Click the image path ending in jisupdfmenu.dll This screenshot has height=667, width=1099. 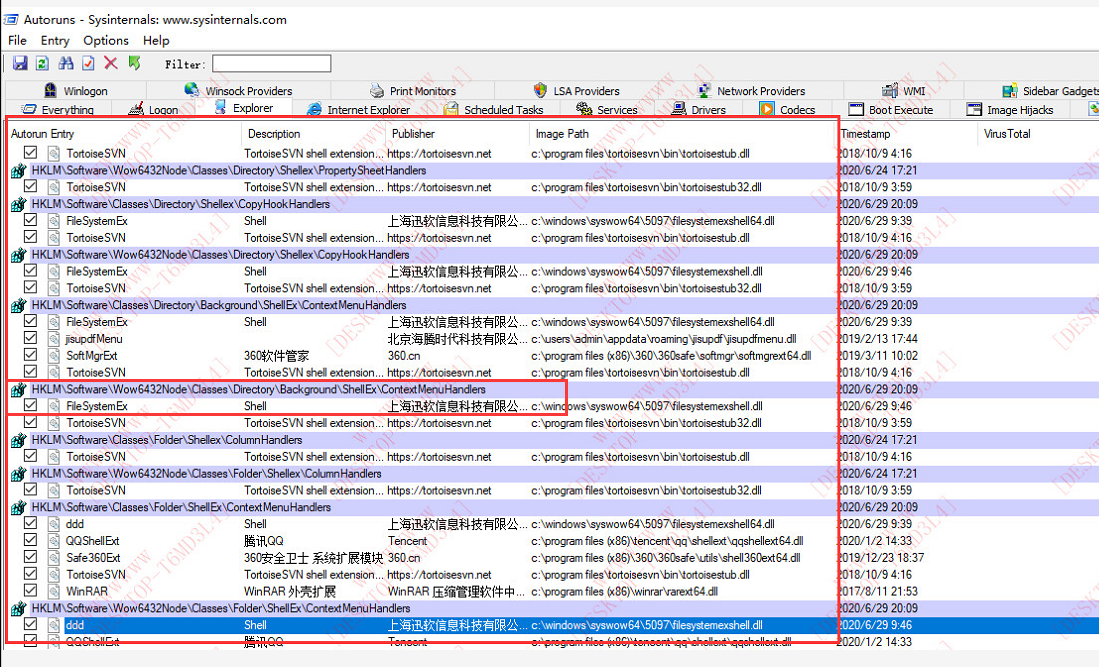coord(664,339)
